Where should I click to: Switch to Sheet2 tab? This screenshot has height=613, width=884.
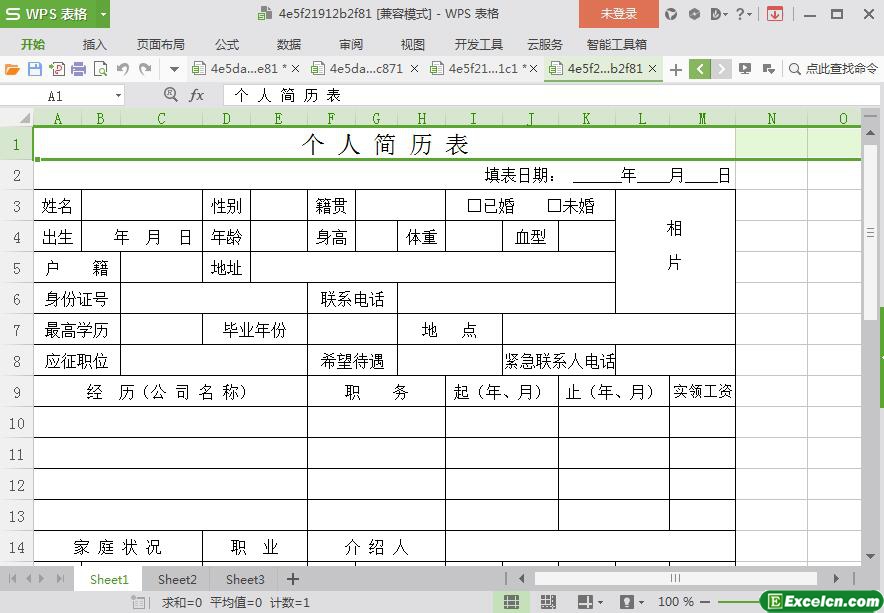[177, 579]
